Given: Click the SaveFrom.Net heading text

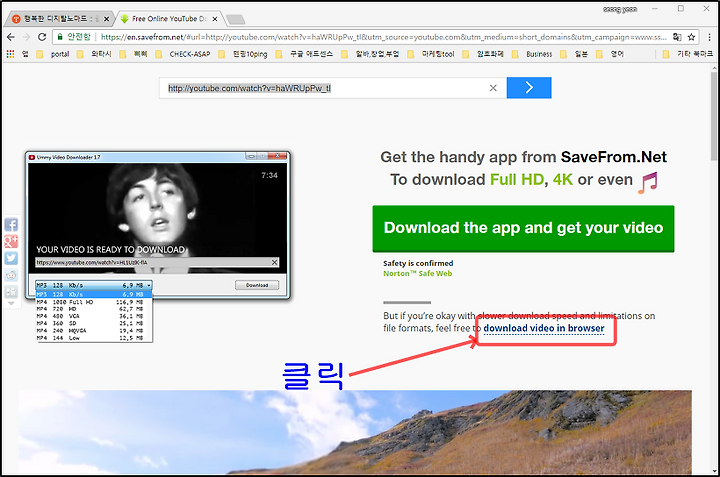Looking at the screenshot, I should coord(613,157).
